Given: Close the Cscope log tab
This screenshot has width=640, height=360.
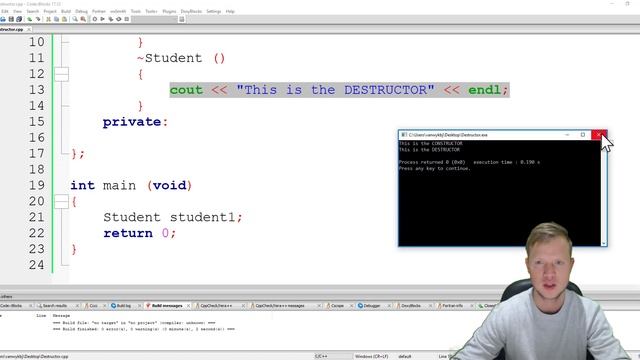Looking at the screenshot, I should pos(351,306).
